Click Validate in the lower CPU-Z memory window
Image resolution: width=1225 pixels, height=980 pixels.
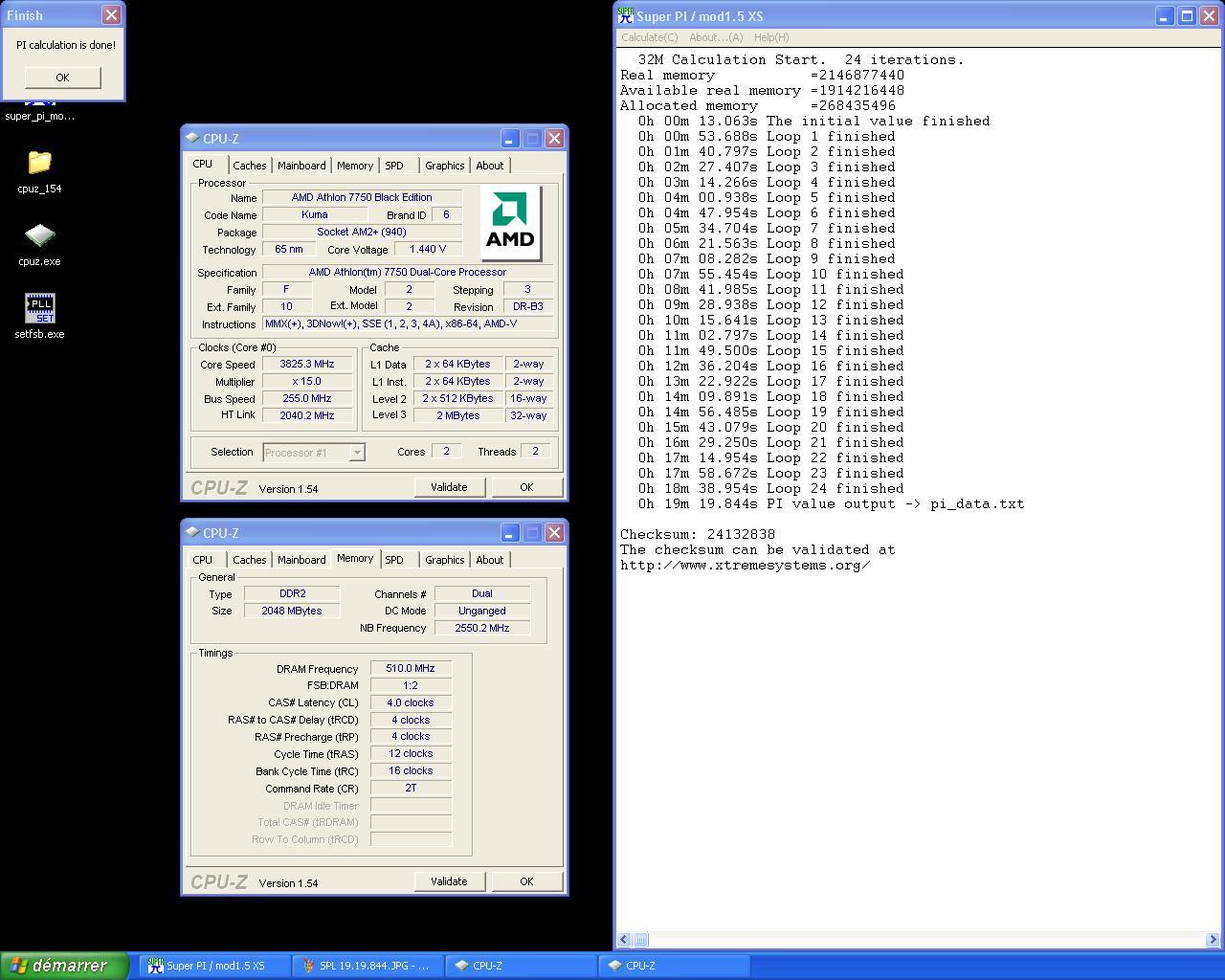(449, 881)
